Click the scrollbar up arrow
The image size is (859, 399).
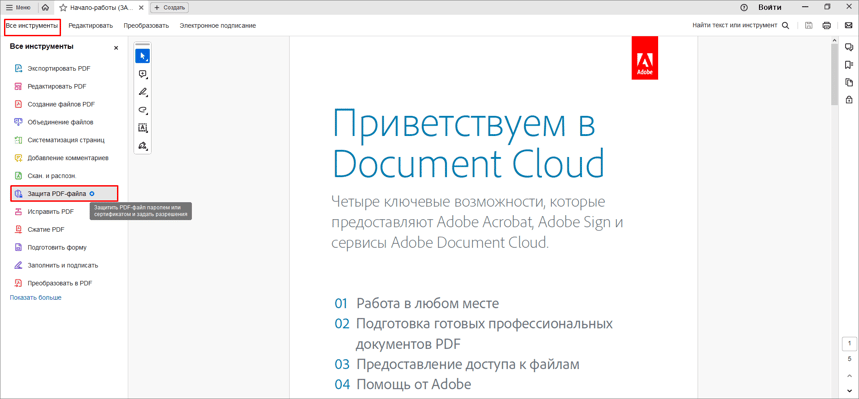click(834, 40)
